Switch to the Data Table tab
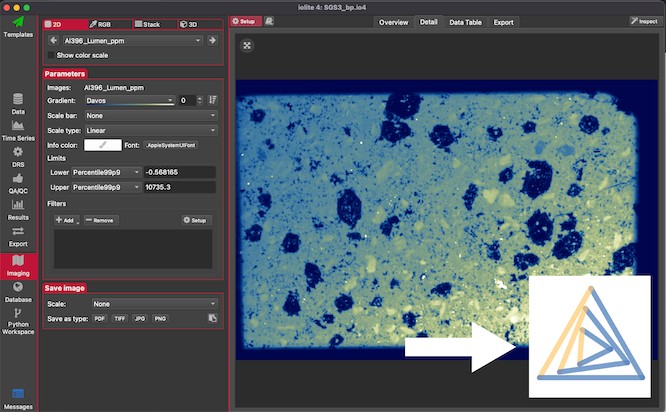Viewport: 666px width, 412px height. click(x=466, y=23)
